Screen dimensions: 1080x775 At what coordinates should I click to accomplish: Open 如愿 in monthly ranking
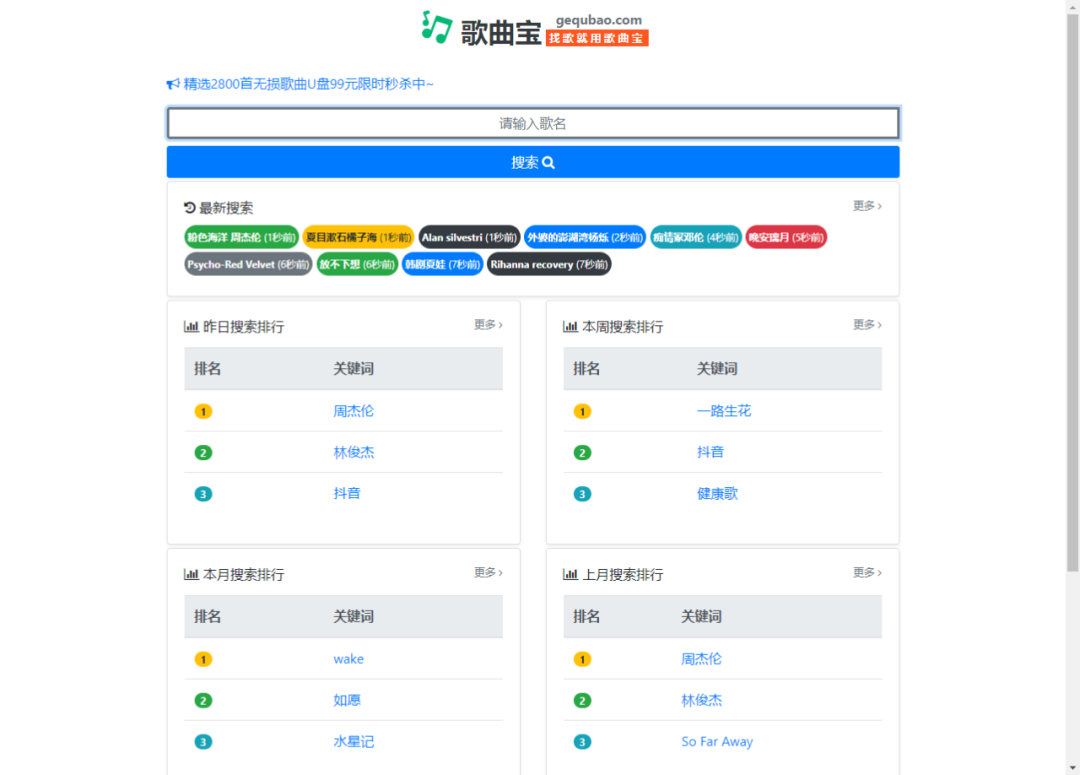point(346,701)
